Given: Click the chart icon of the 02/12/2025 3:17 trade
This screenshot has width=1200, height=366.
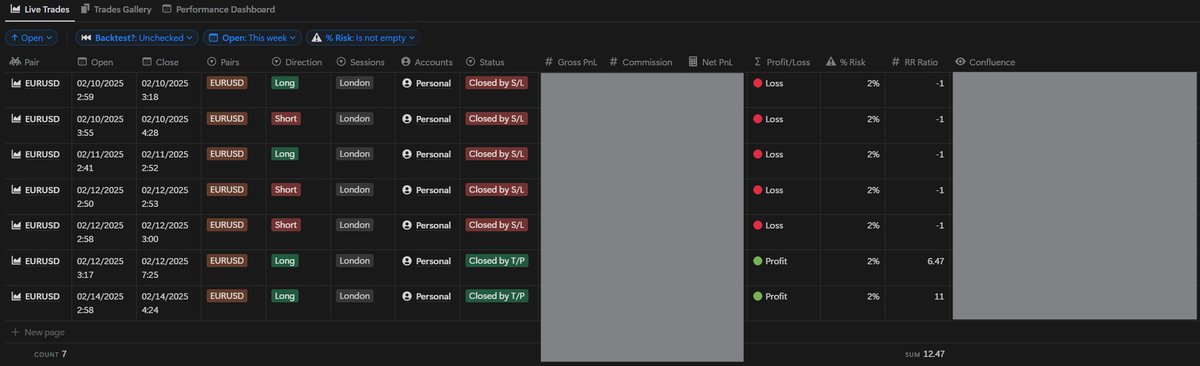Looking at the screenshot, I should point(16,261).
